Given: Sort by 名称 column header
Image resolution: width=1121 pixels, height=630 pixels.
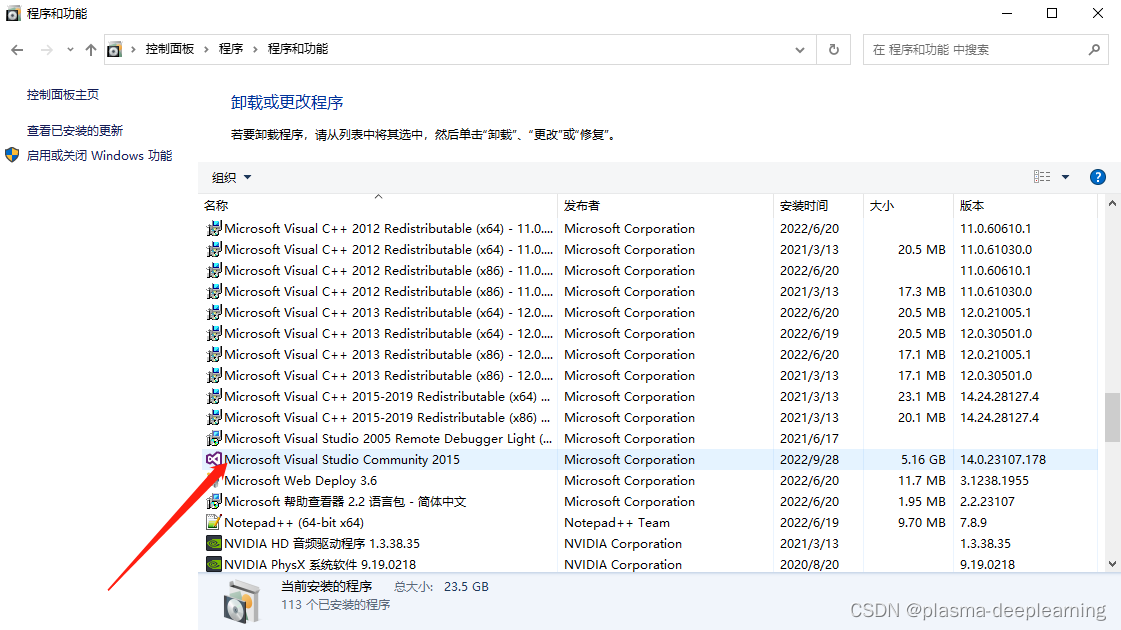Looking at the screenshot, I should pos(377,205).
